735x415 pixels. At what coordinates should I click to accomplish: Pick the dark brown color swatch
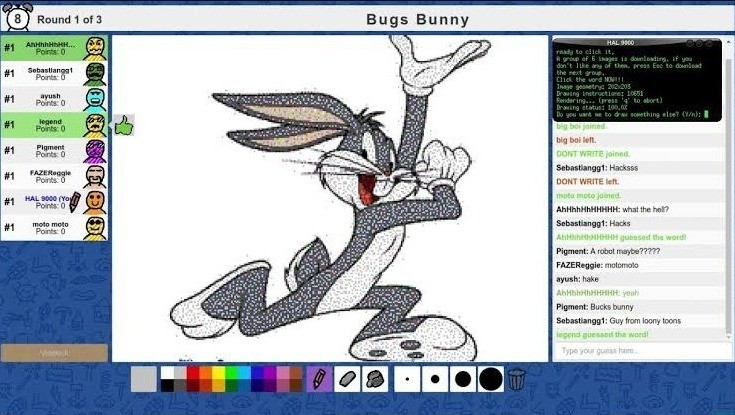point(295,385)
